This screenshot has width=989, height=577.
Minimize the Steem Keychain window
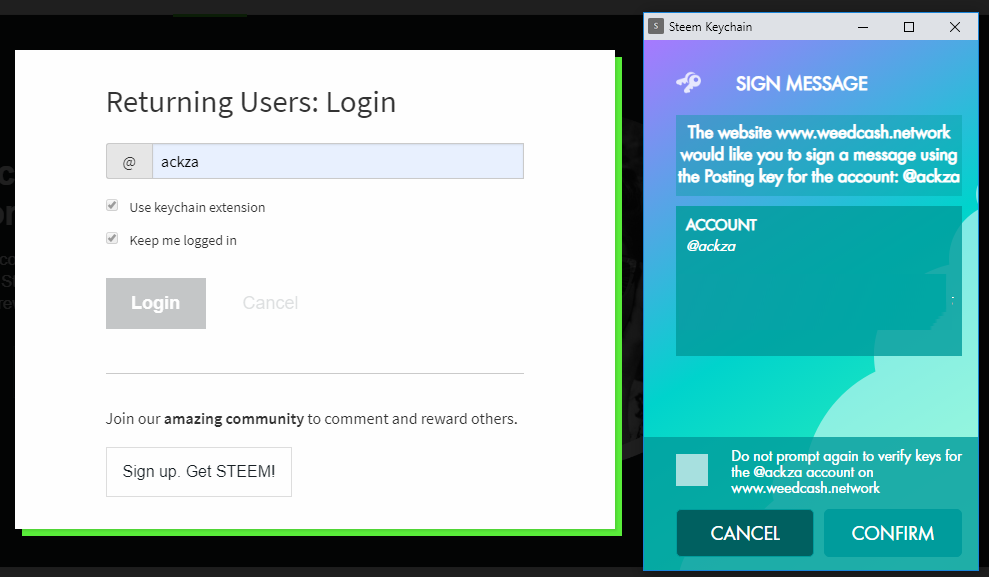tap(863, 27)
